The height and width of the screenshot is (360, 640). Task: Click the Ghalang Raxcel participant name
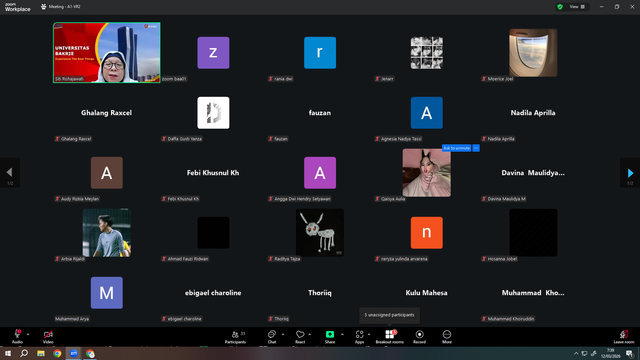point(106,113)
